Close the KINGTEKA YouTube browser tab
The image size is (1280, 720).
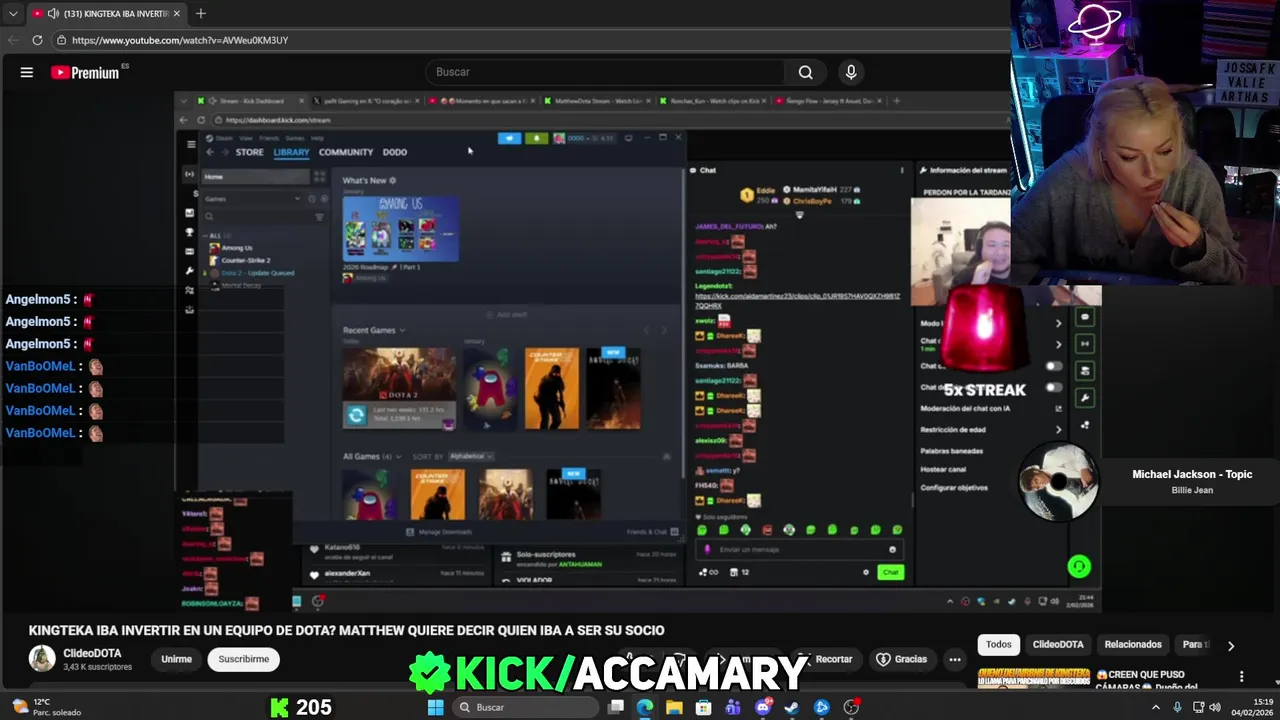(x=175, y=14)
